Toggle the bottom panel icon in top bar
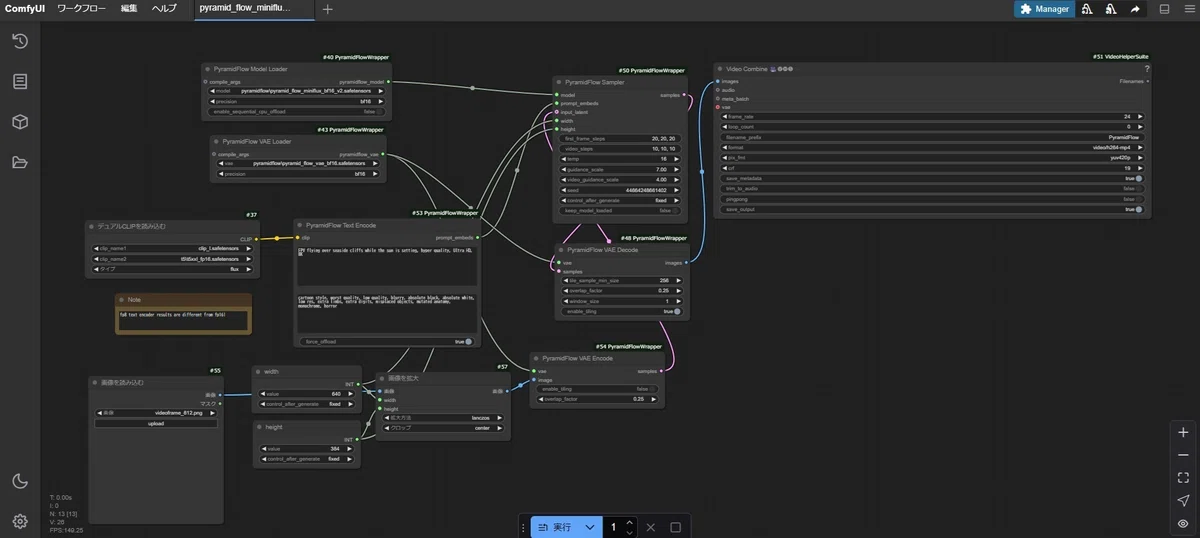The height and width of the screenshot is (538, 1200). click(x=1164, y=9)
